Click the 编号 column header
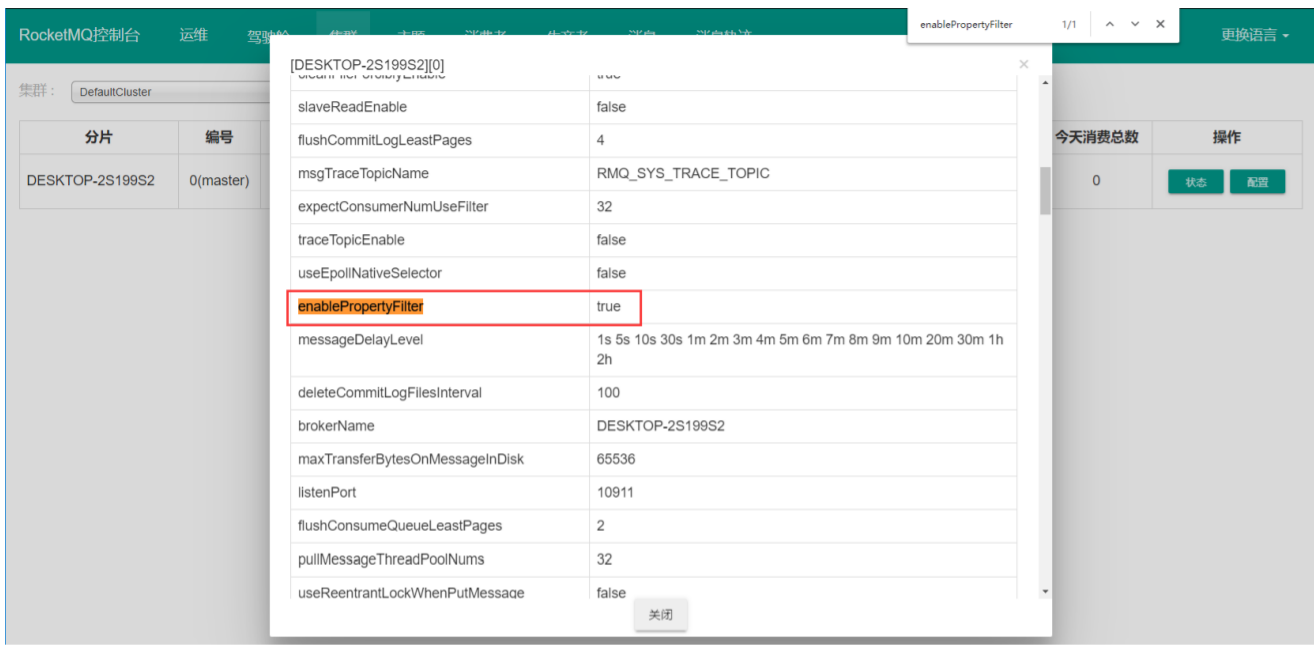1314x663 pixels. pos(219,137)
